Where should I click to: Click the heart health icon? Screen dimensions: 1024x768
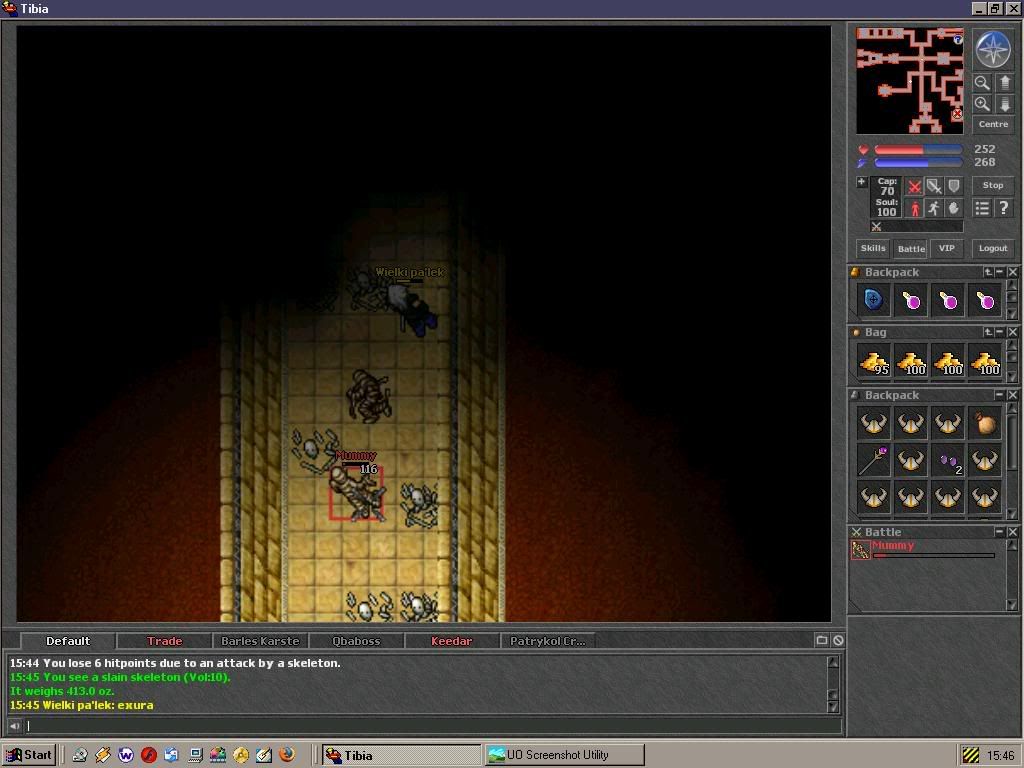click(x=863, y=150)
